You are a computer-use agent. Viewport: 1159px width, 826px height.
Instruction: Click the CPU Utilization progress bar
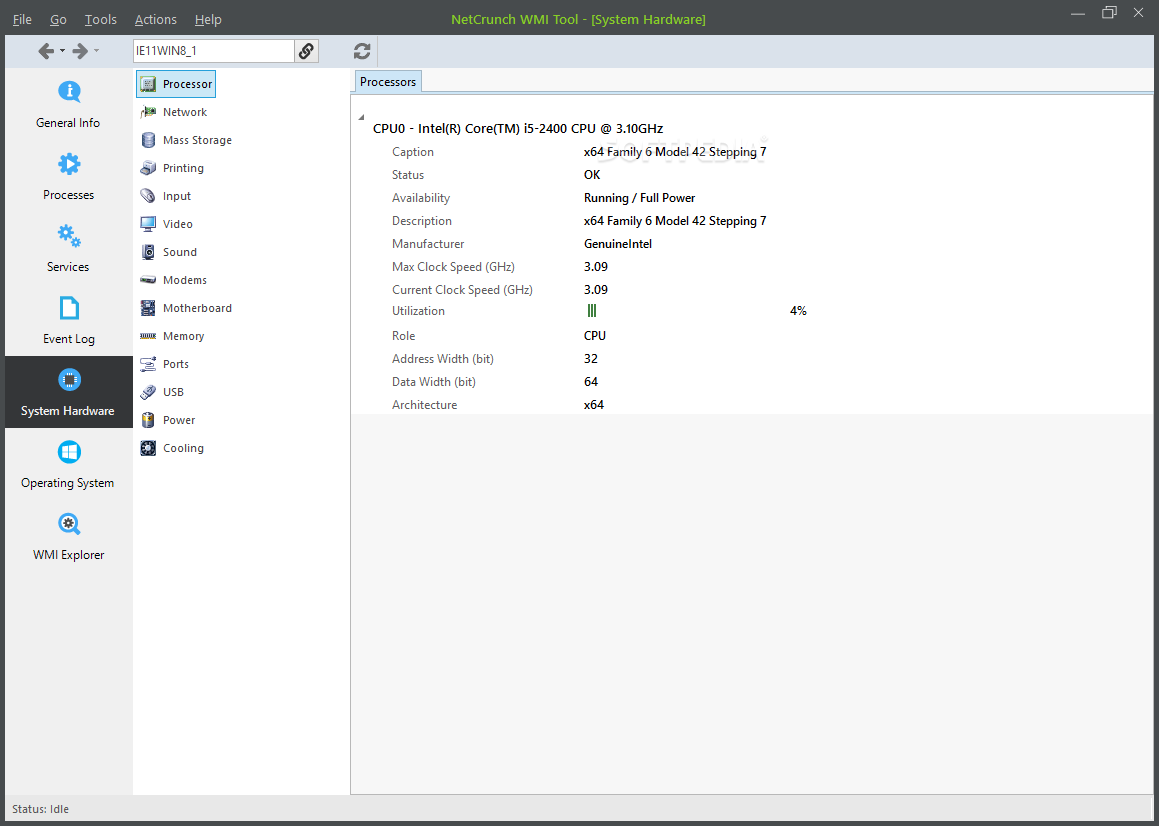(592, 311)
